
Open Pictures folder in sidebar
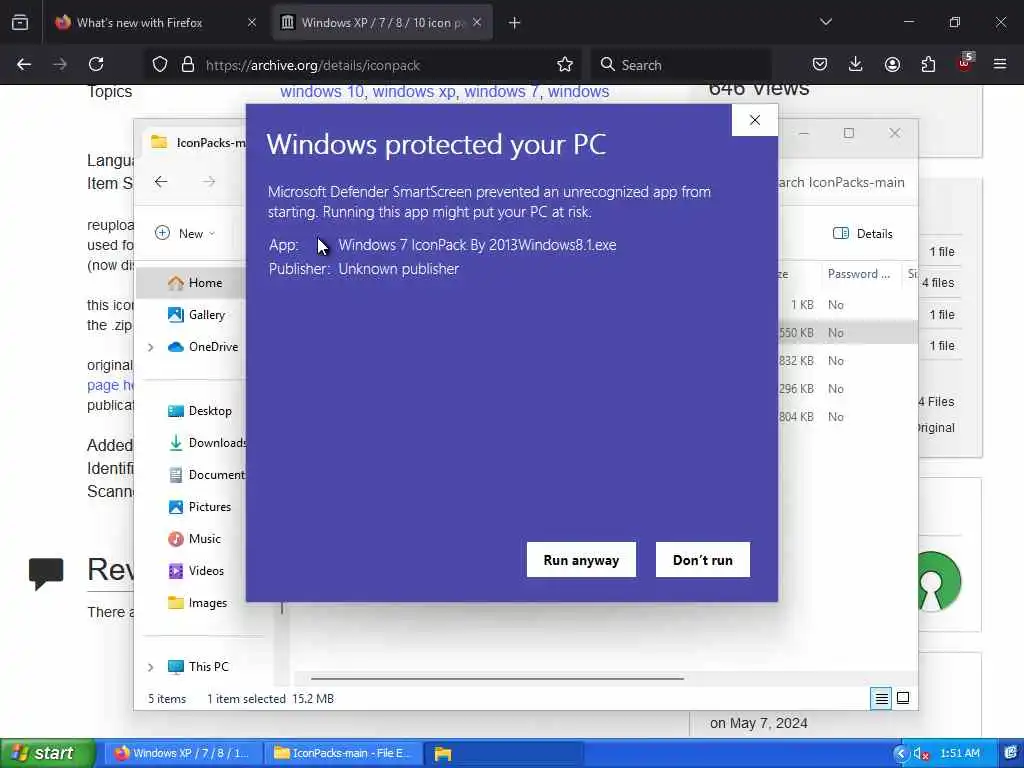pos(200,507)
